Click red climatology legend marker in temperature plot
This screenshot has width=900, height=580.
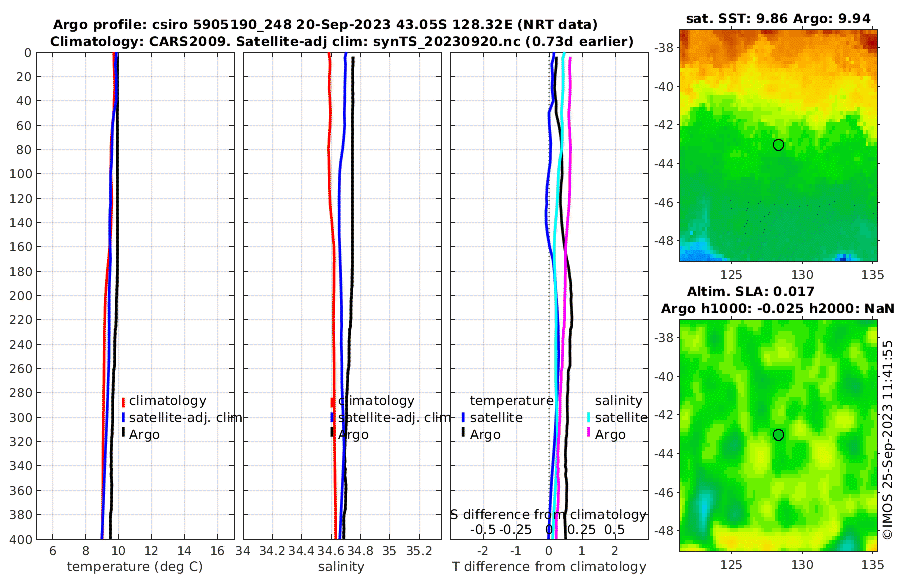click(123, 401)
